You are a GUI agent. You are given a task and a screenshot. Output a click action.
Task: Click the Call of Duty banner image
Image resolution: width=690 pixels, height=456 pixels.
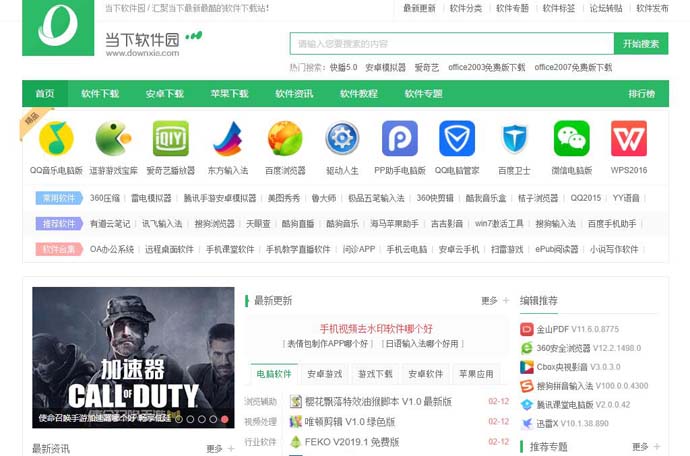[x=133, y=357]
